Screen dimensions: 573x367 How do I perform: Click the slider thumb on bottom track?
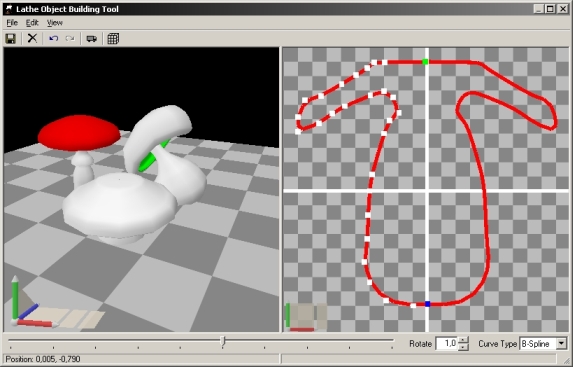click(x=223, y=341)
